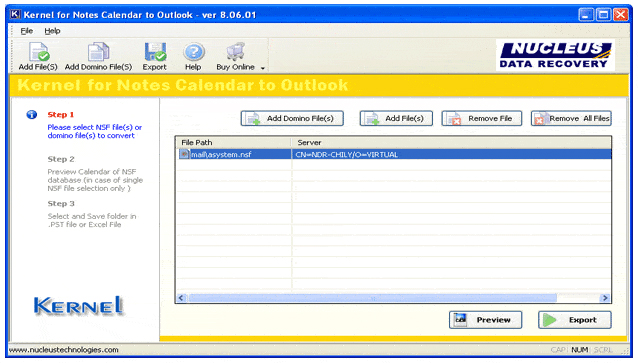Click the application K icon in title bar

(15, 15)
